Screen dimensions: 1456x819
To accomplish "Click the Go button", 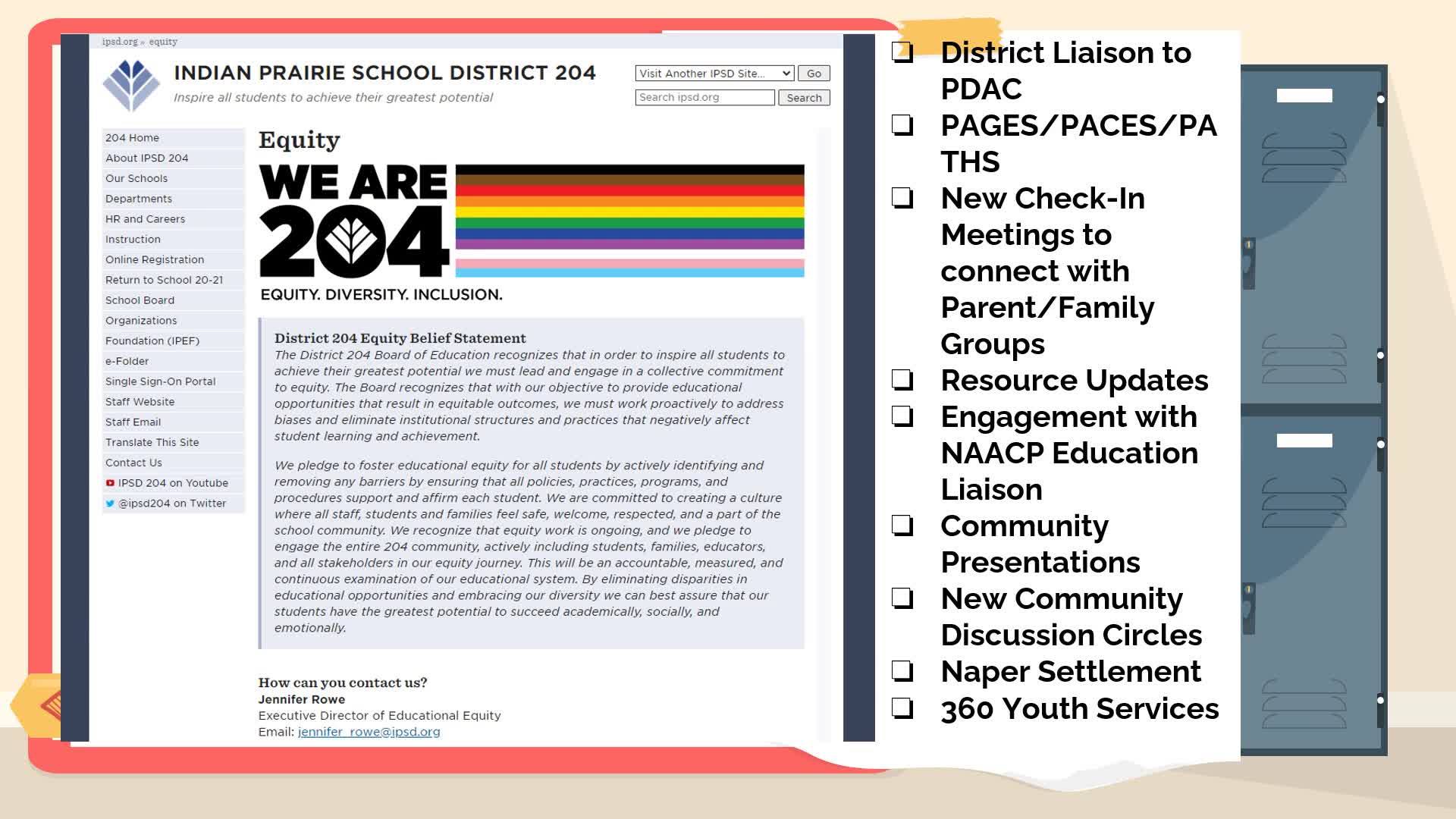I will click(x=814, y=74).
